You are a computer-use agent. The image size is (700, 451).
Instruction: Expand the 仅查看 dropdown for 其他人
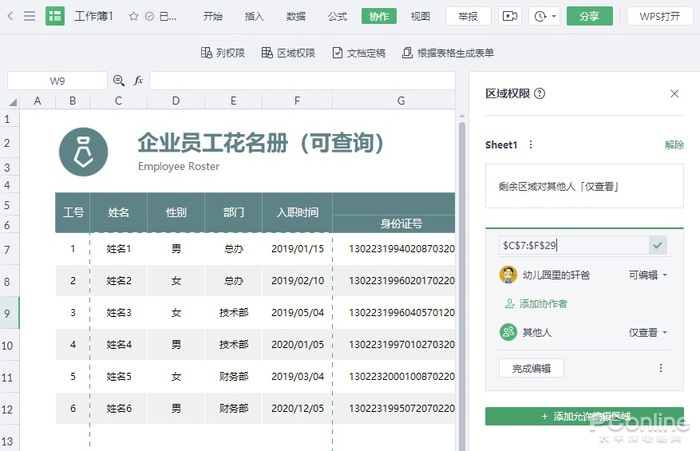click(648, 333)
